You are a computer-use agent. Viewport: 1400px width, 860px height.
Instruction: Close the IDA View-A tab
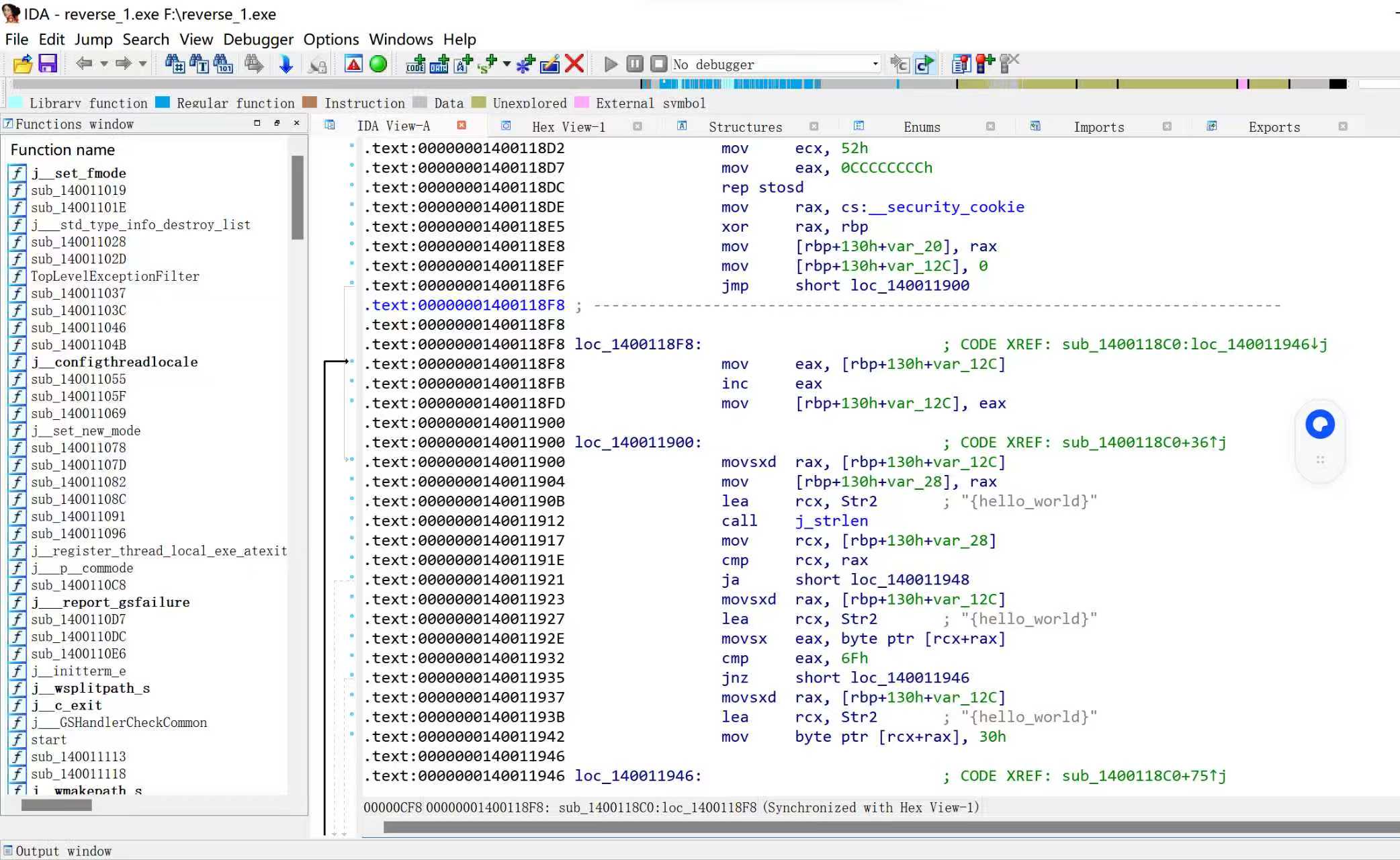tap(462, 126)
